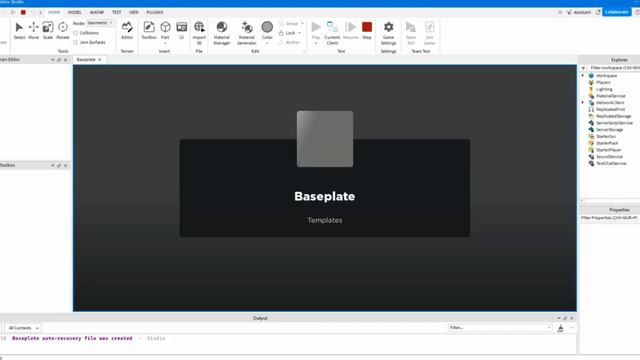The image size is (640, 360).
Task: Click the Import 3D icon
Action: click(x=199, y=27)
